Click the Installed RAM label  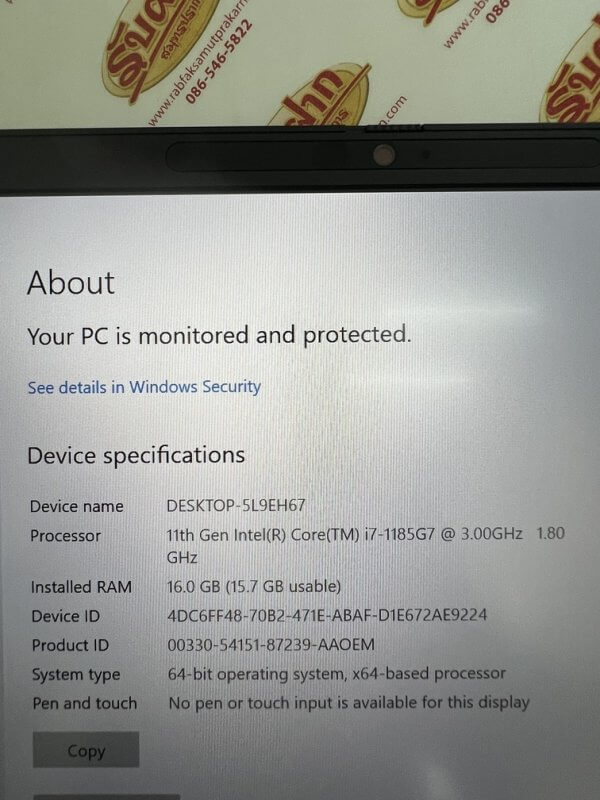pyautogui.click(x=81, y=587)
